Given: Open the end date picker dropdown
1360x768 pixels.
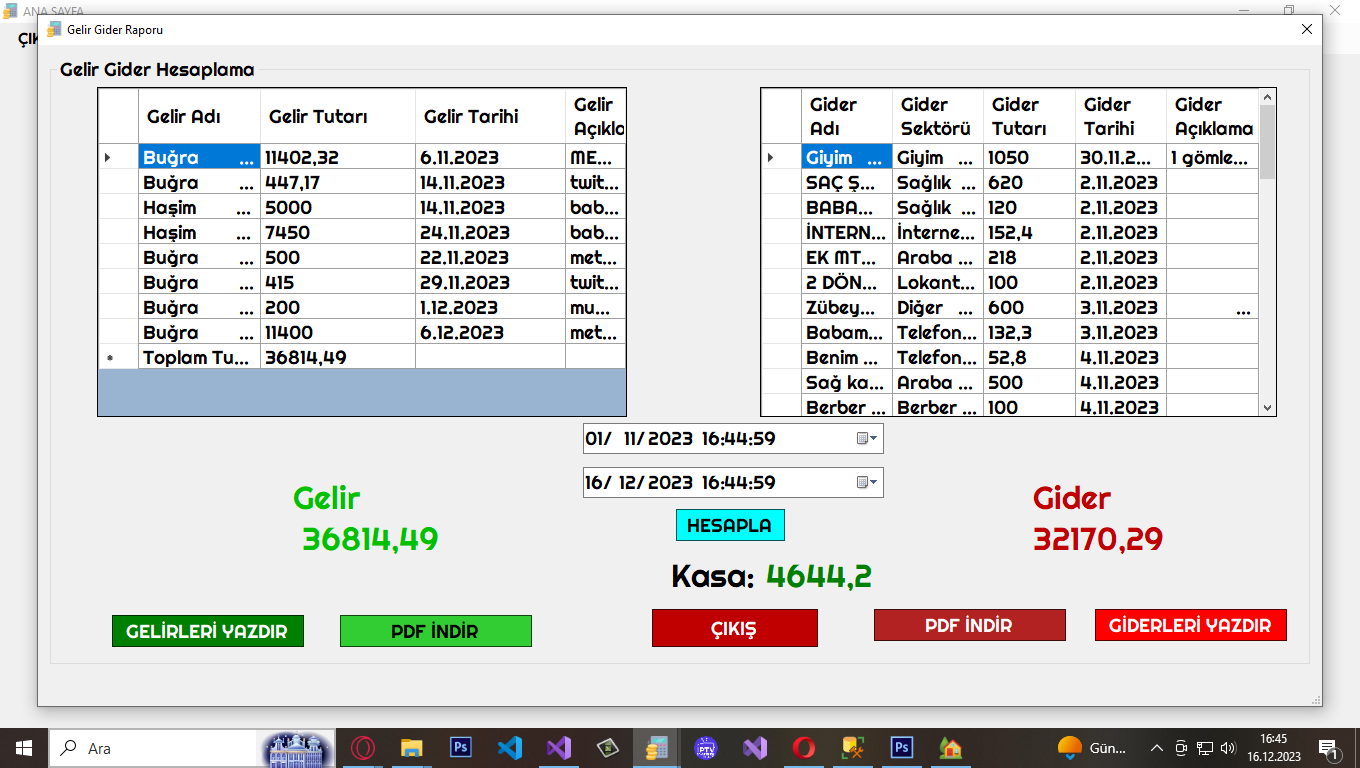Looking at the screenshot, I should tap(867, 483).
